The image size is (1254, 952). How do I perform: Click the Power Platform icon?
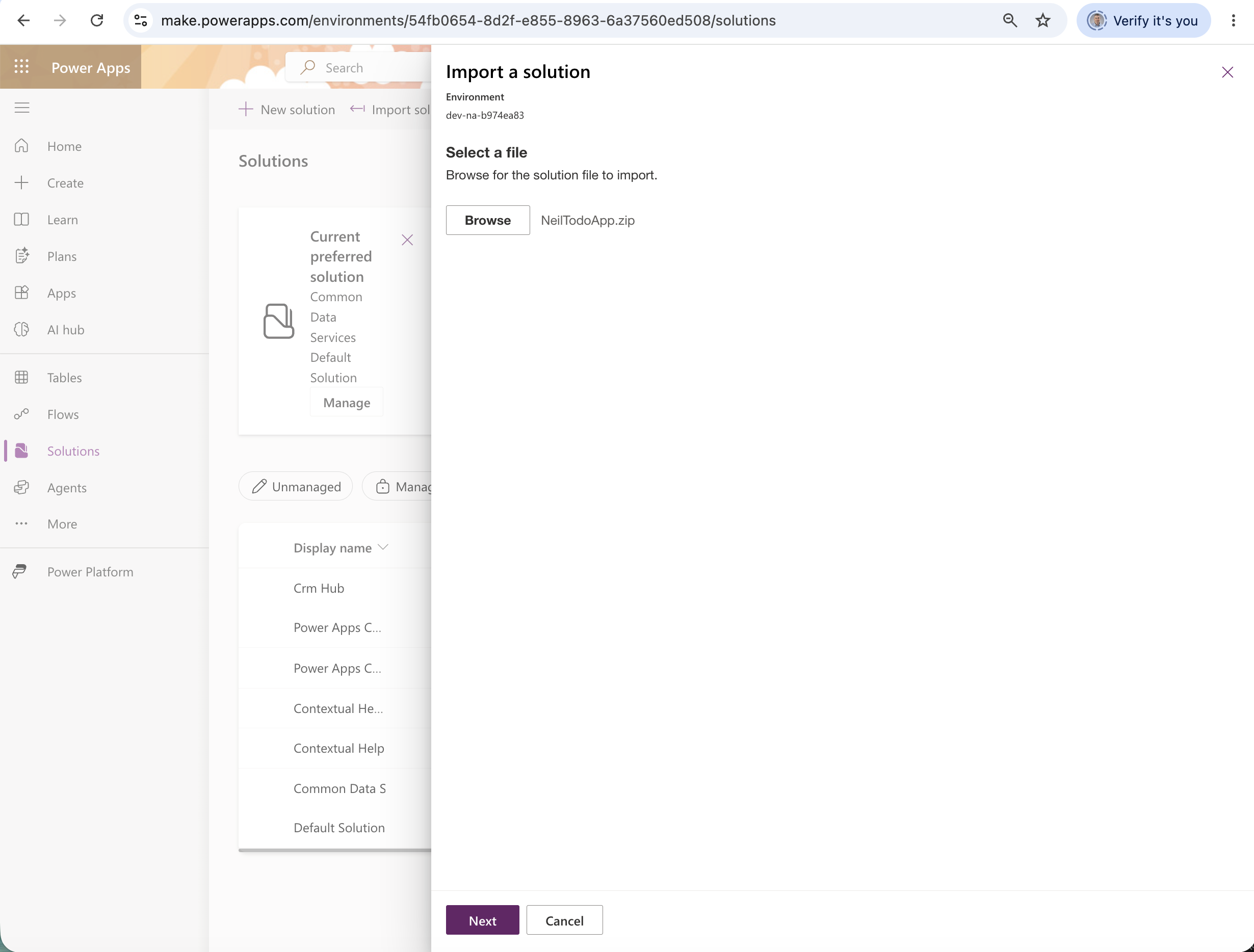(x=20, y=571)
